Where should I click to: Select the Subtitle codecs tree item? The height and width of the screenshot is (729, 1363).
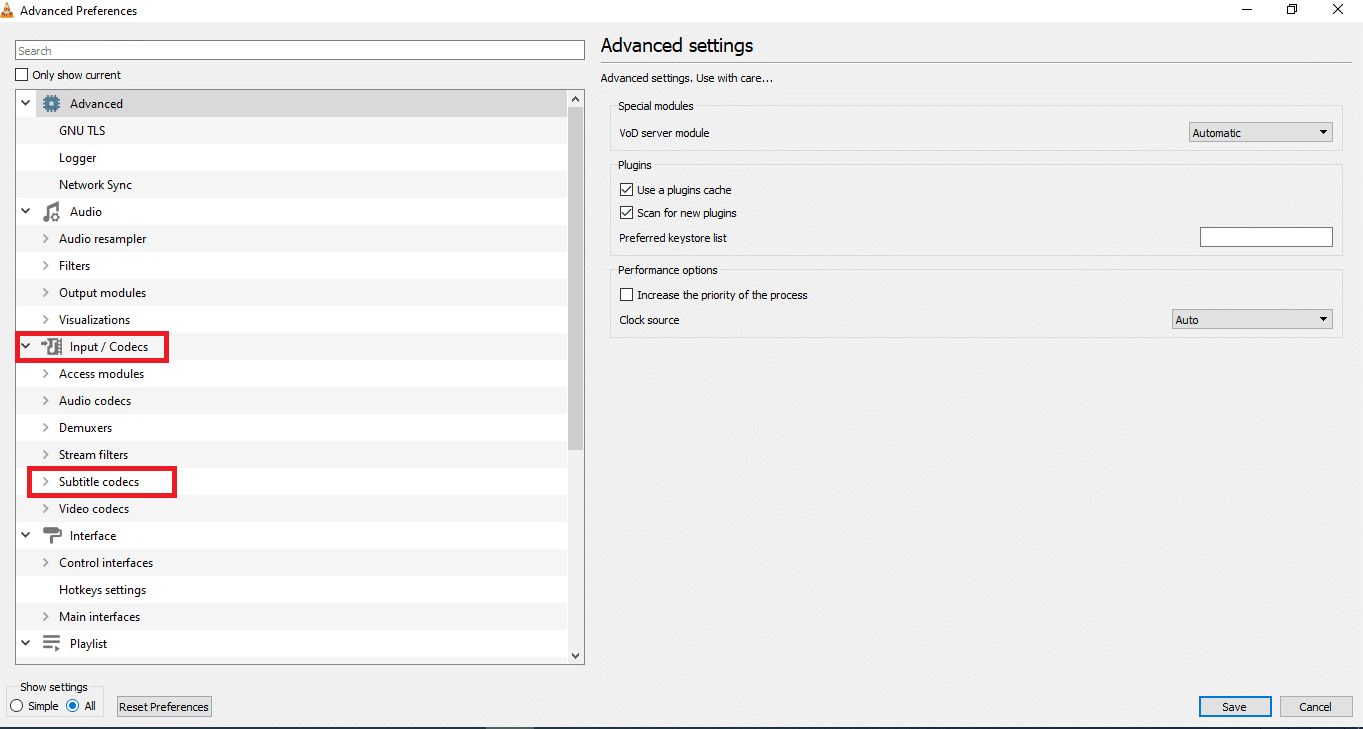coord(99,482)
